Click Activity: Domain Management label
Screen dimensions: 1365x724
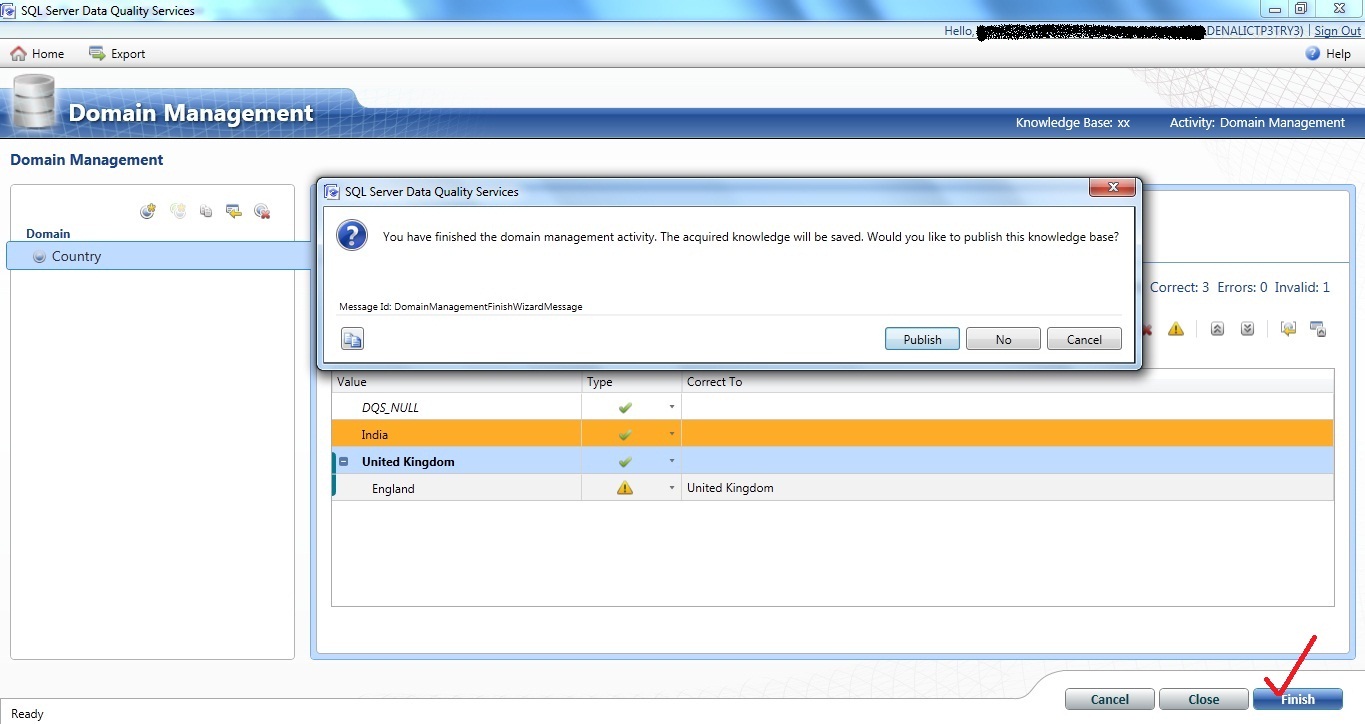(x=1257, y=122)
